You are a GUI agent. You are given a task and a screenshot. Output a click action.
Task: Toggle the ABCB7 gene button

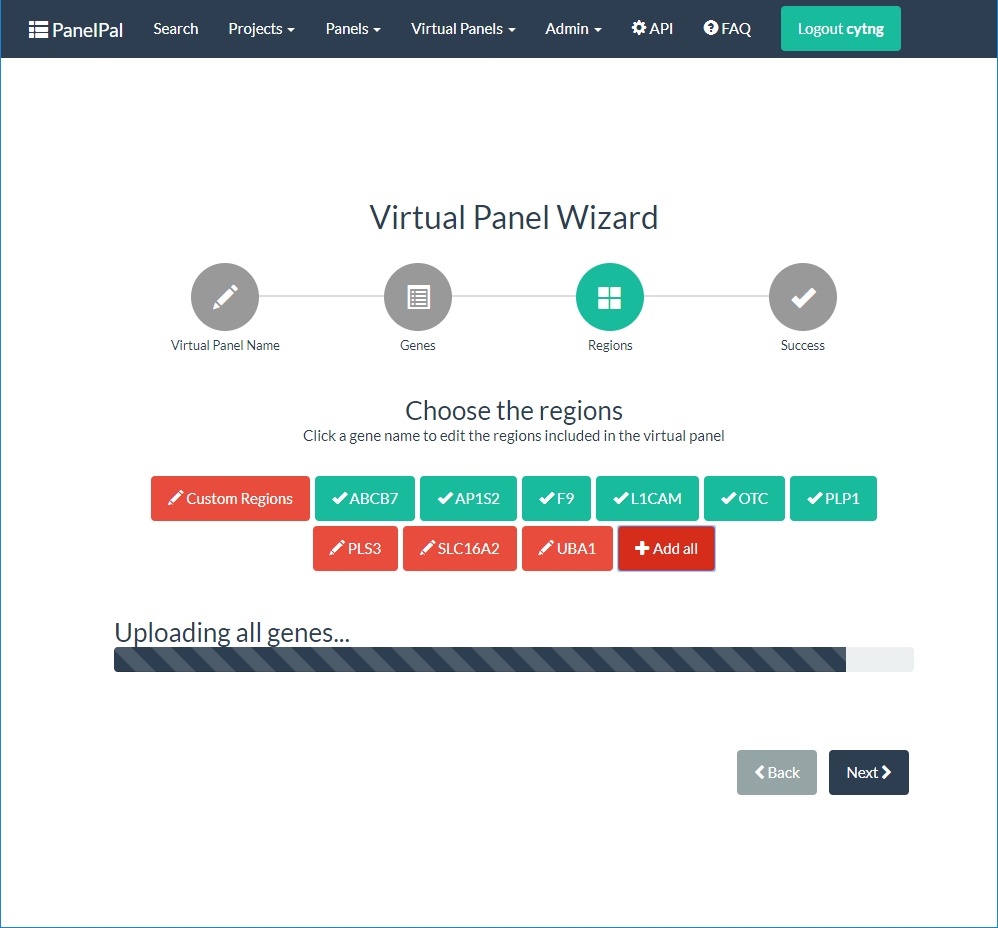click(x=365, y=498)
